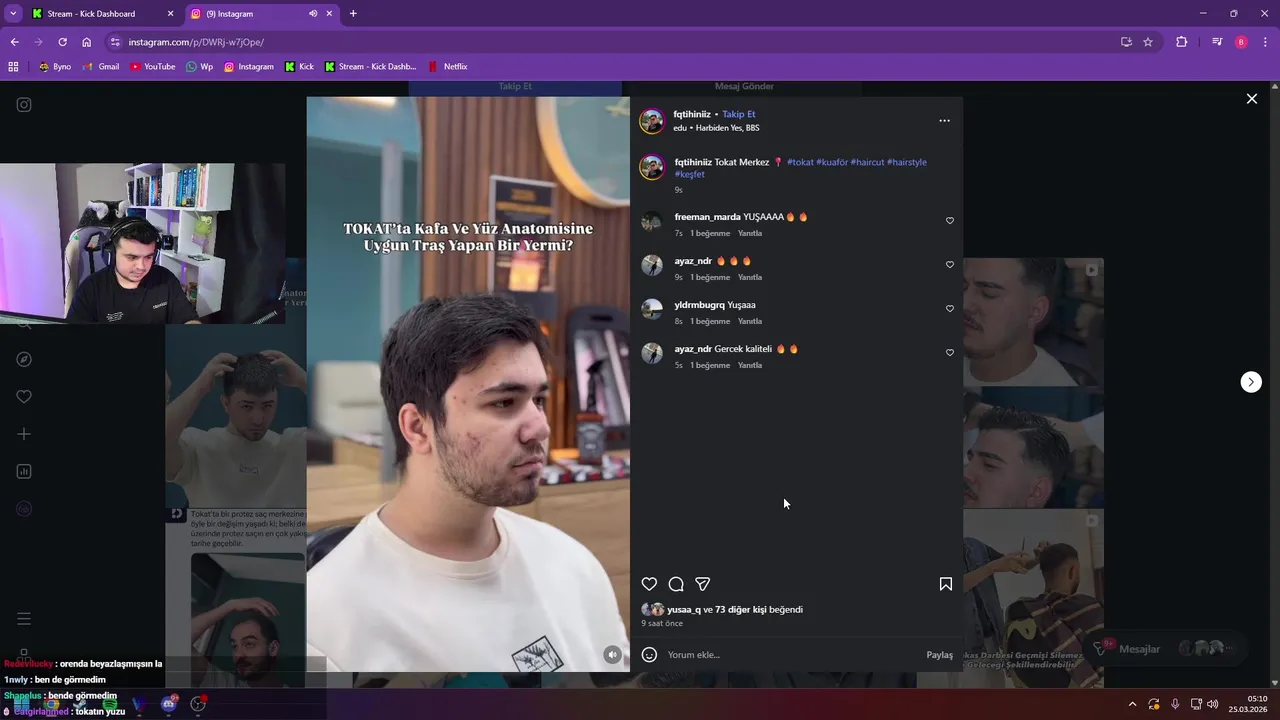The image size is (1280, 720).
Task: Reply to yldrmbugrq's comment via Yanıtla
Action: coord(750,321)
